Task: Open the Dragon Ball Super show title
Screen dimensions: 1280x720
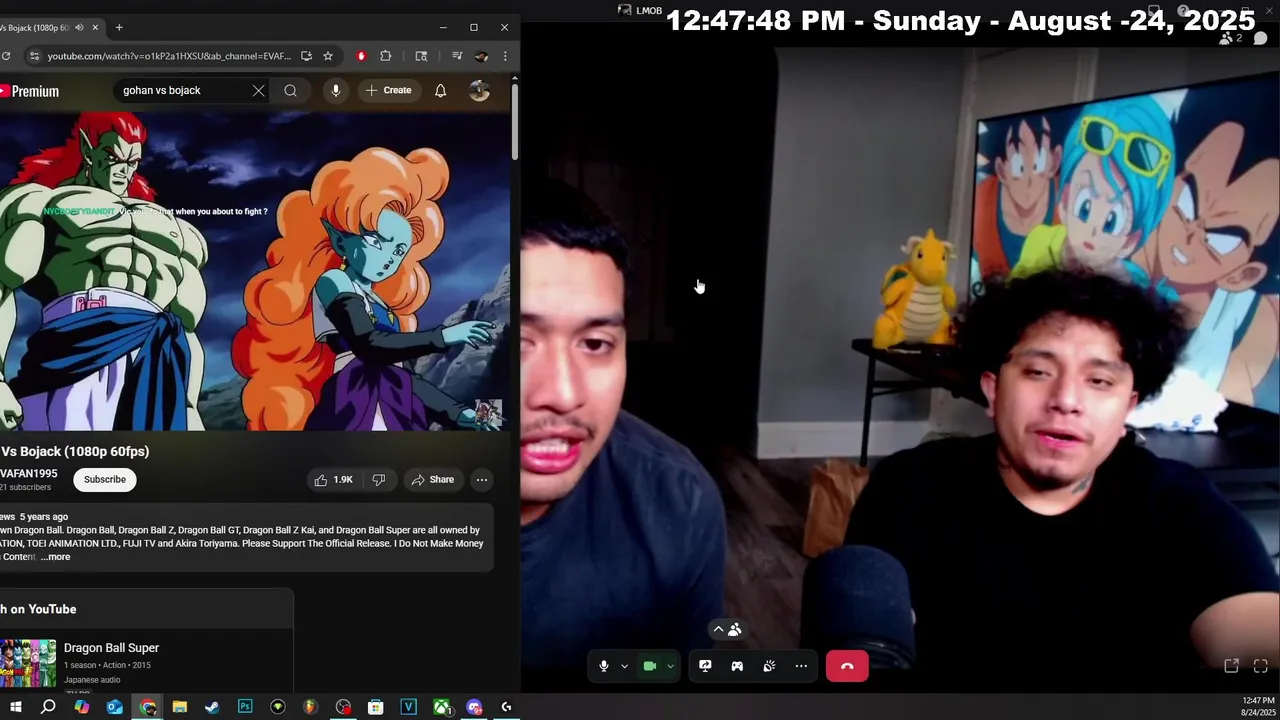Action: pyautogui.click(x=111, y=648)
